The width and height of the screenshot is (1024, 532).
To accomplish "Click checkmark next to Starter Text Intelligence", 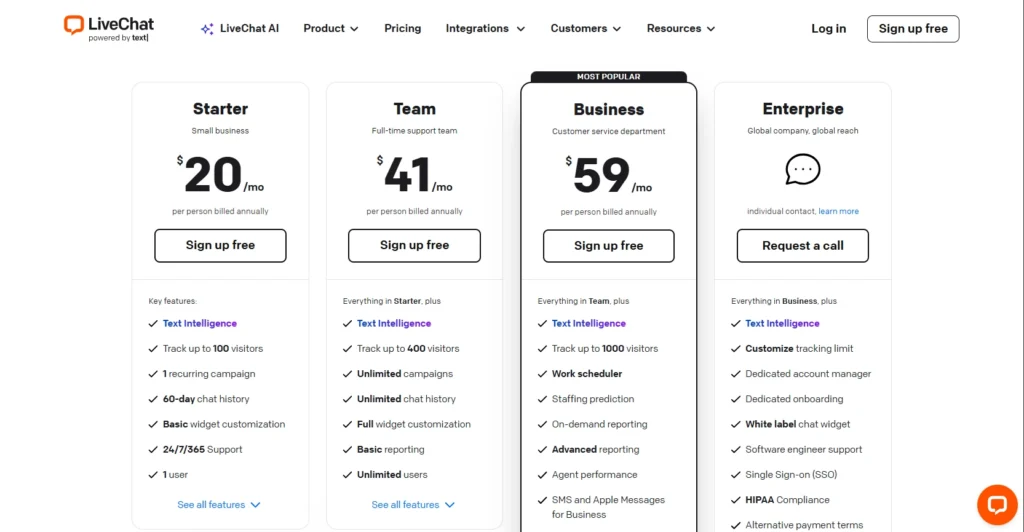I will tap(153, 324).
